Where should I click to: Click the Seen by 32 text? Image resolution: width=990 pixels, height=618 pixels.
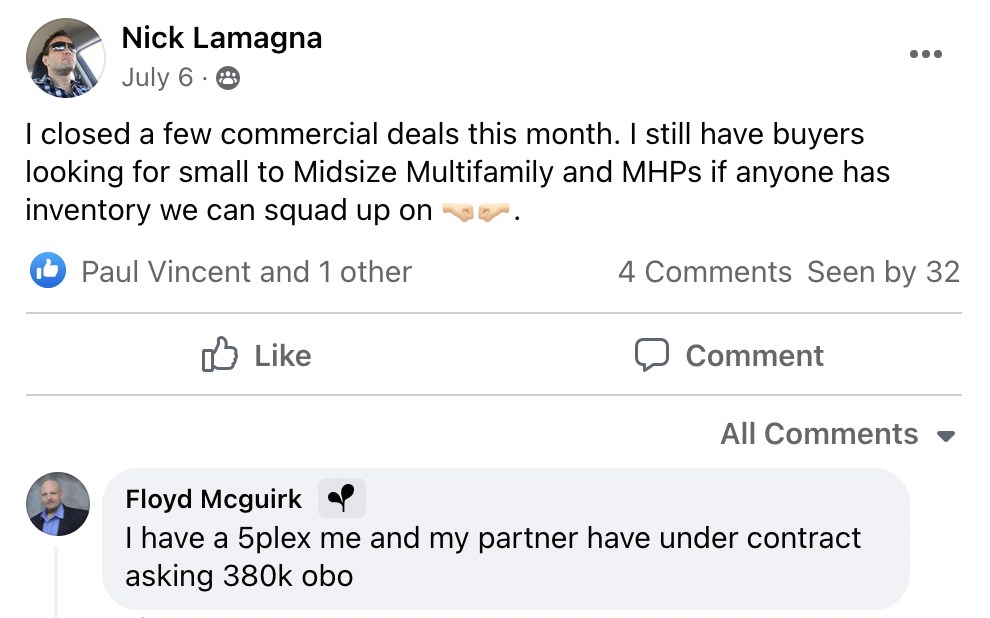[883, 272]
